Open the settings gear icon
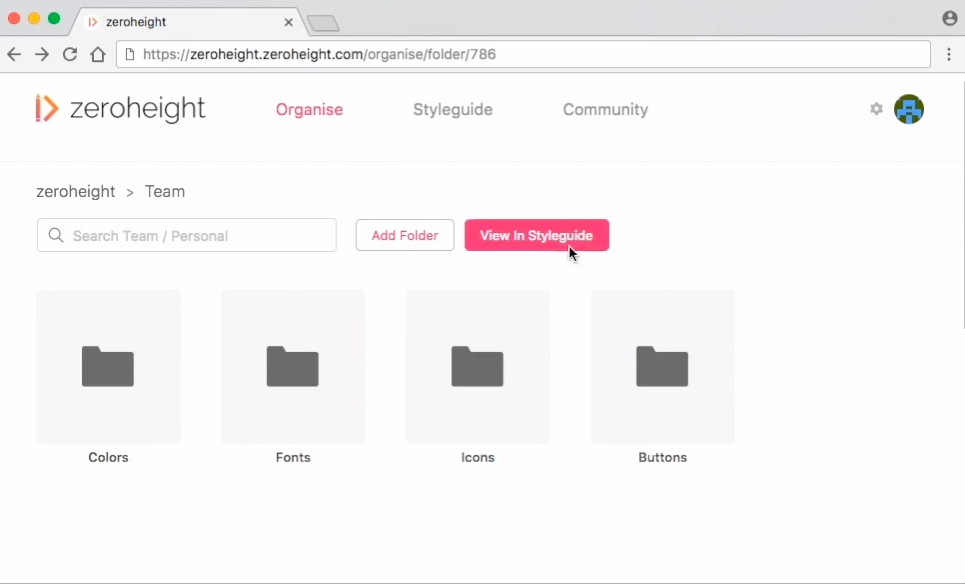The width and height of the screenshot is (965, 584). pos(876,109)
